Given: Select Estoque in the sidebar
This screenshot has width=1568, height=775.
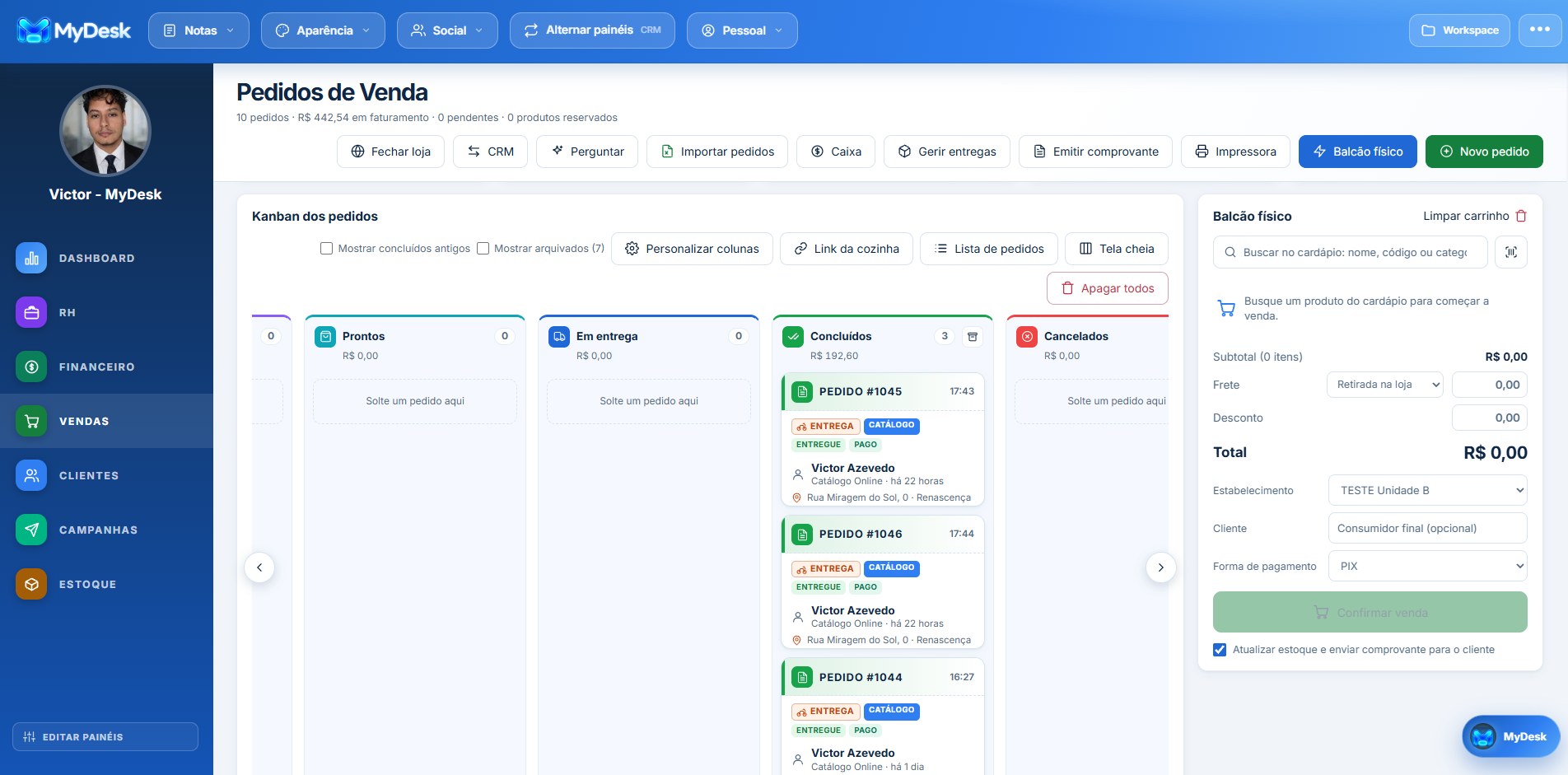Looking at the screenshot, I should point(106,584).
